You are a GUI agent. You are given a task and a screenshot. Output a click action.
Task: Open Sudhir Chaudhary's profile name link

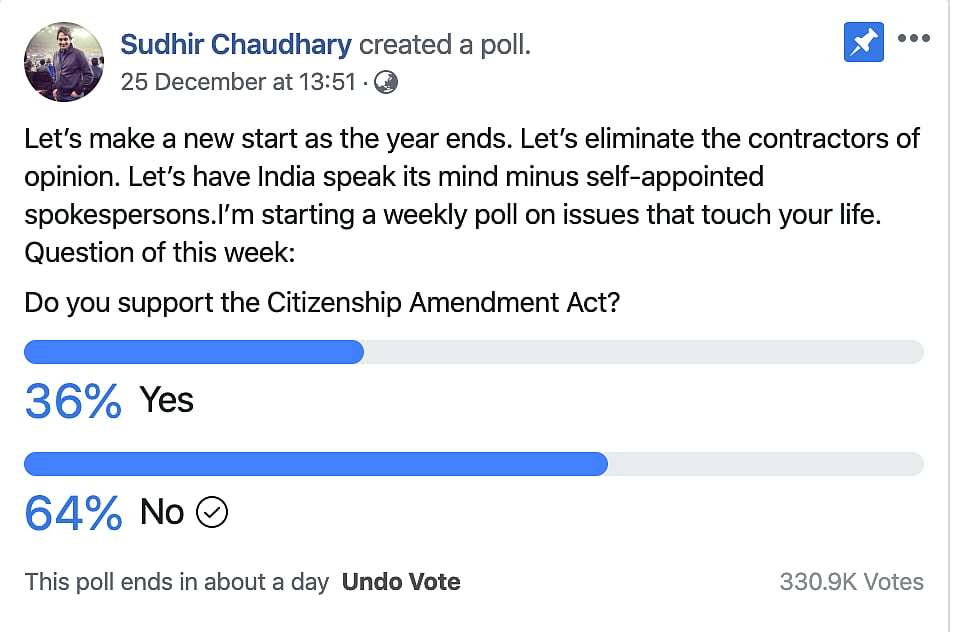pyautogui.click(x=235, y=44)
